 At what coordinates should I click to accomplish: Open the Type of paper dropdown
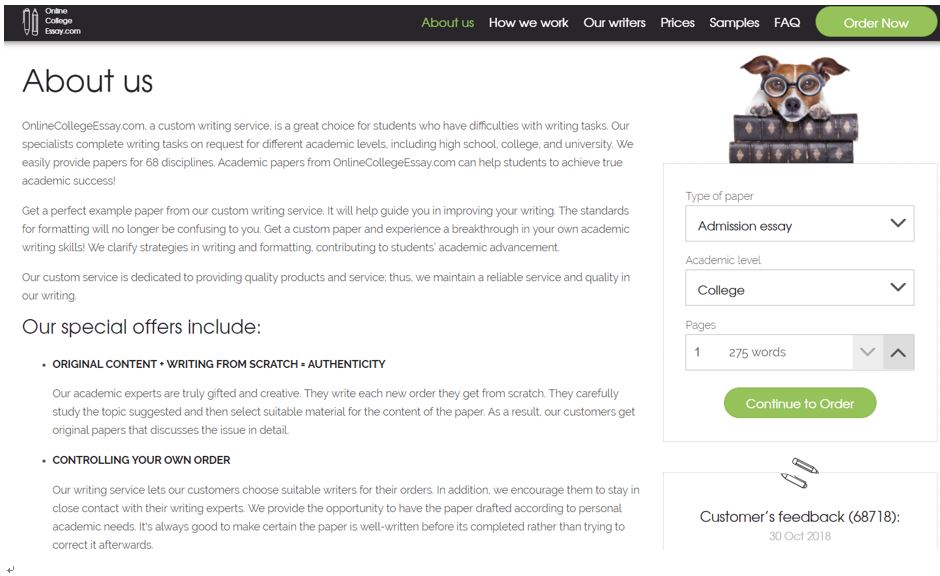(799, 224)
